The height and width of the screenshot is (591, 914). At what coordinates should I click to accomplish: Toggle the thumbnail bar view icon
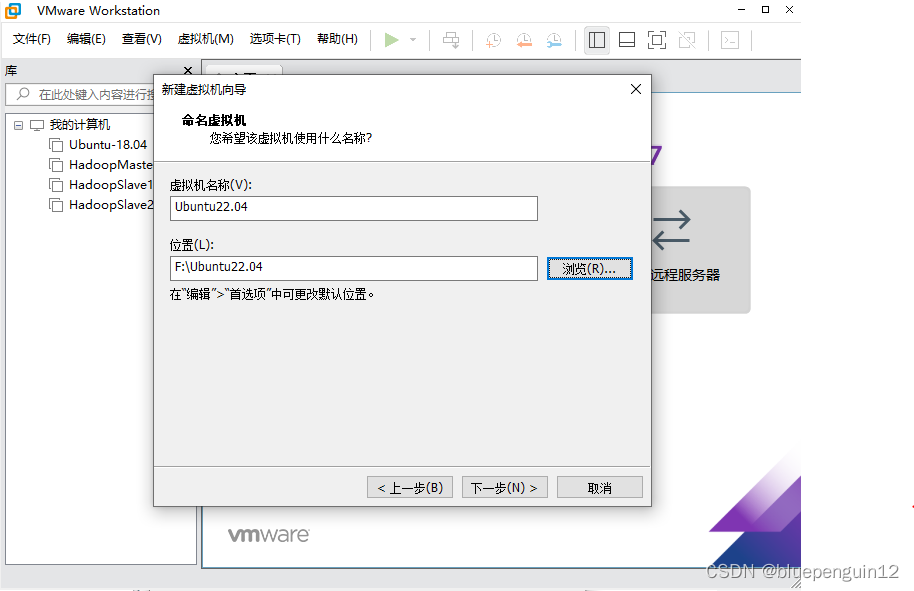(627, 40)
